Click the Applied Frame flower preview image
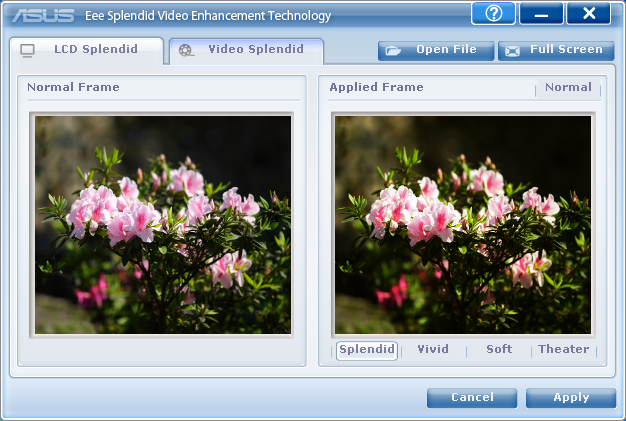 click(463, 223)
